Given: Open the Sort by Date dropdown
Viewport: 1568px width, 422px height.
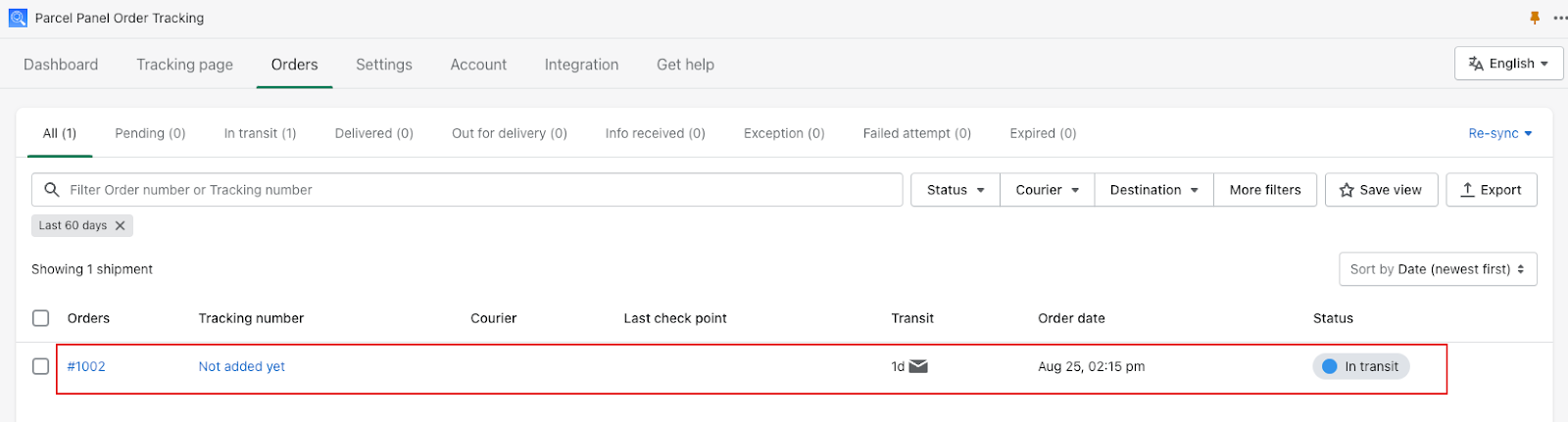Looking at the screenshot, I should click(1438, 269).
